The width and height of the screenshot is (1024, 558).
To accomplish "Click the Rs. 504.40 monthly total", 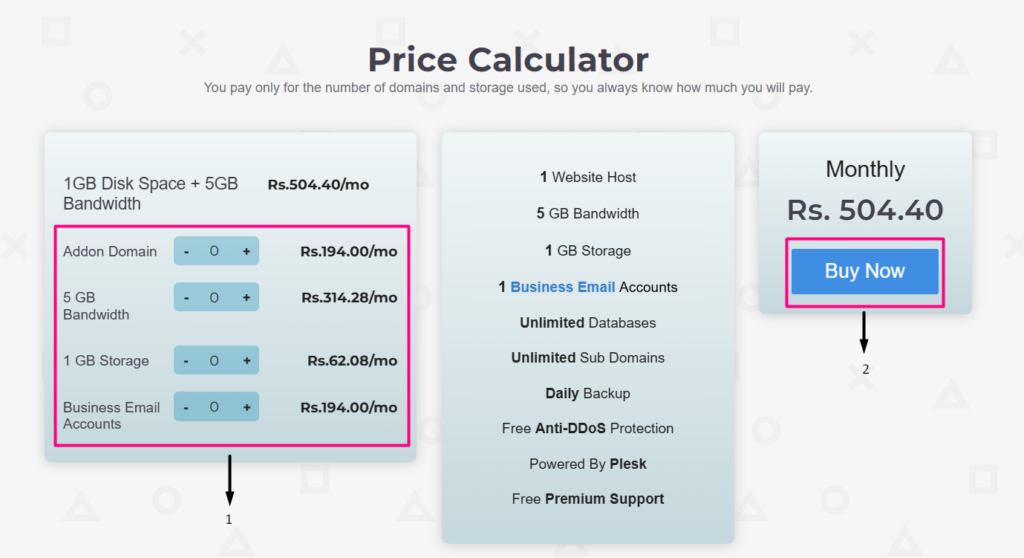I will click(x=865, y=210).
